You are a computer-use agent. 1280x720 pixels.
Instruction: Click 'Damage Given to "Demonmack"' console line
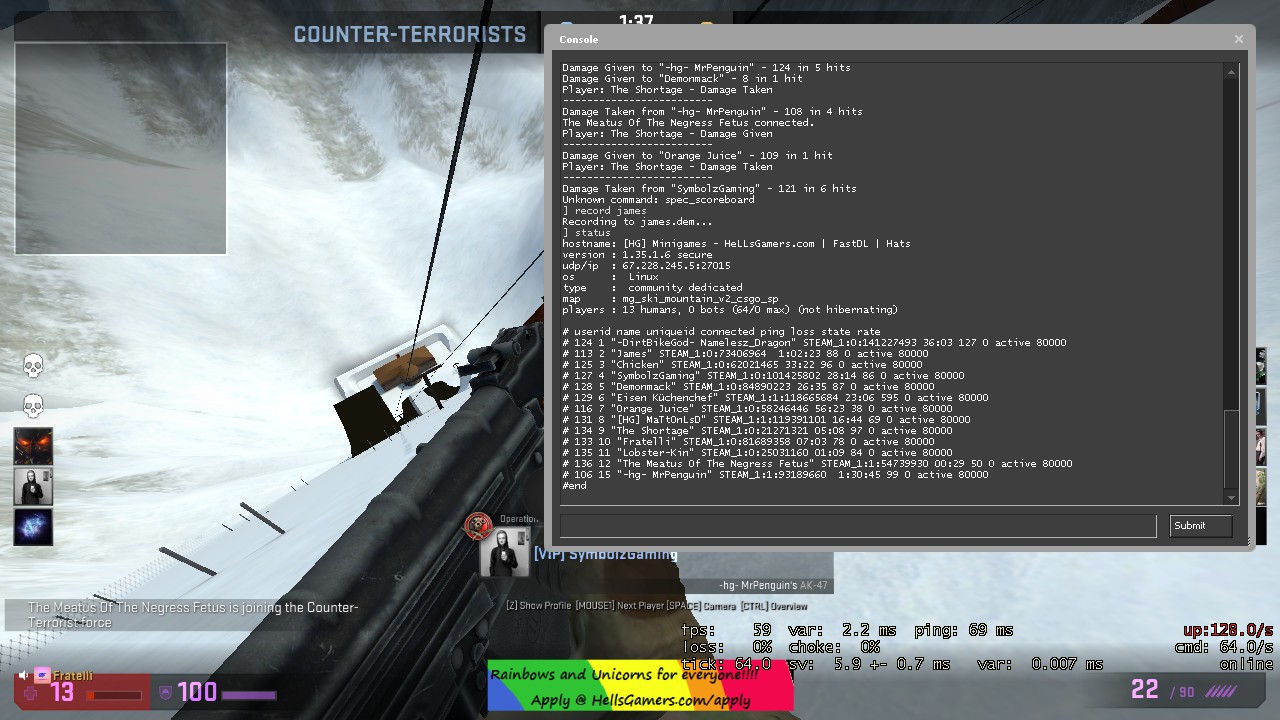682,79
